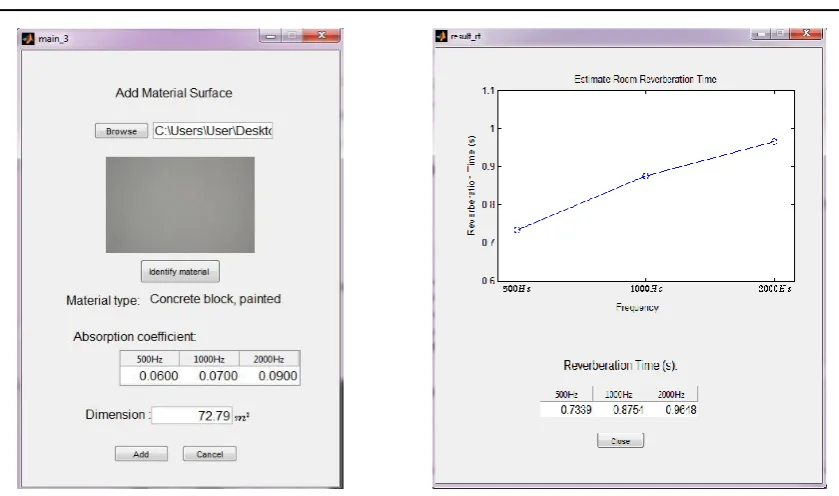Click the 0.8754 reverberation time value

628,410
